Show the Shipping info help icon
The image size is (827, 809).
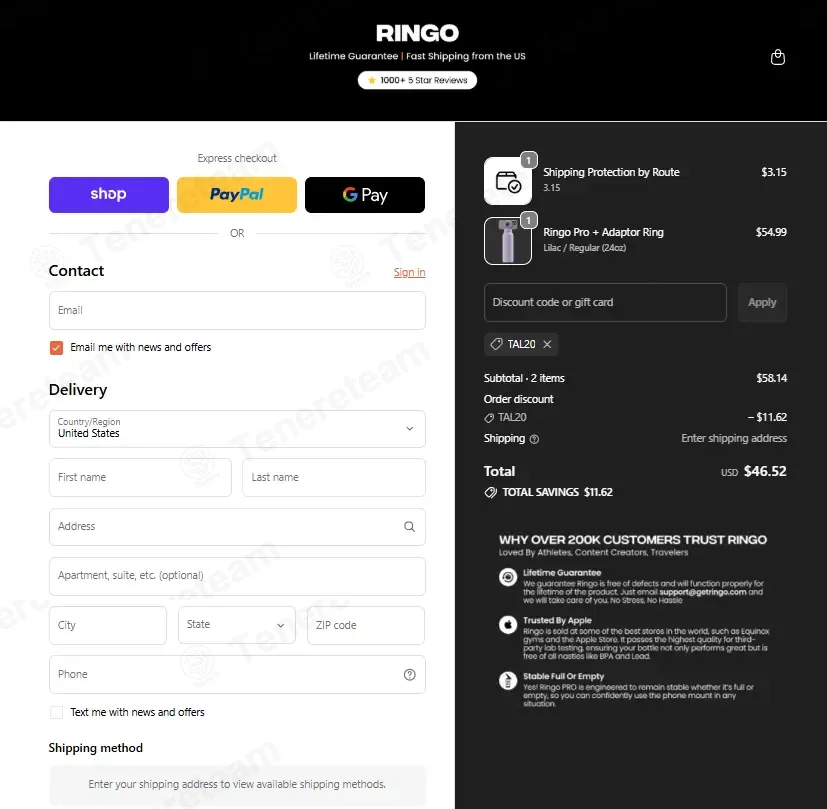pyautogui.click(x=534, y=439)
